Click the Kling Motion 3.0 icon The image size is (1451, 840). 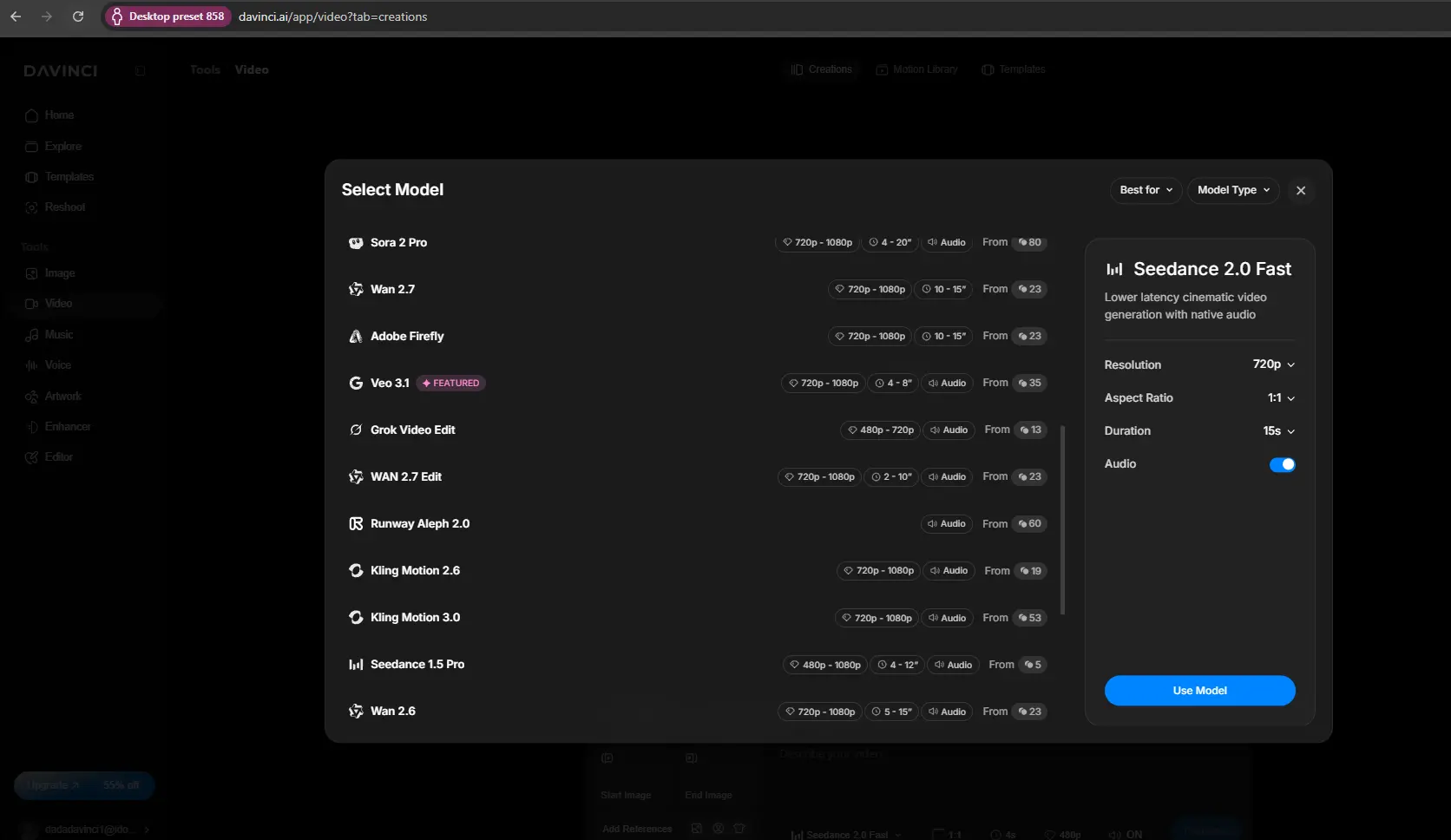tap(356, 618)
